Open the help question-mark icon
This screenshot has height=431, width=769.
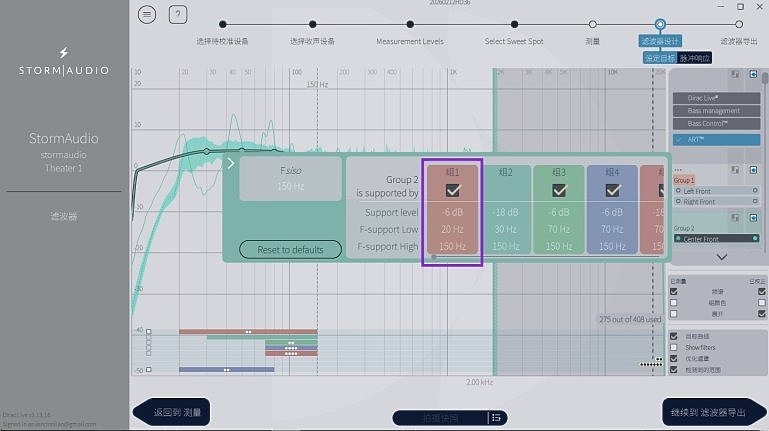coord(178,15)
